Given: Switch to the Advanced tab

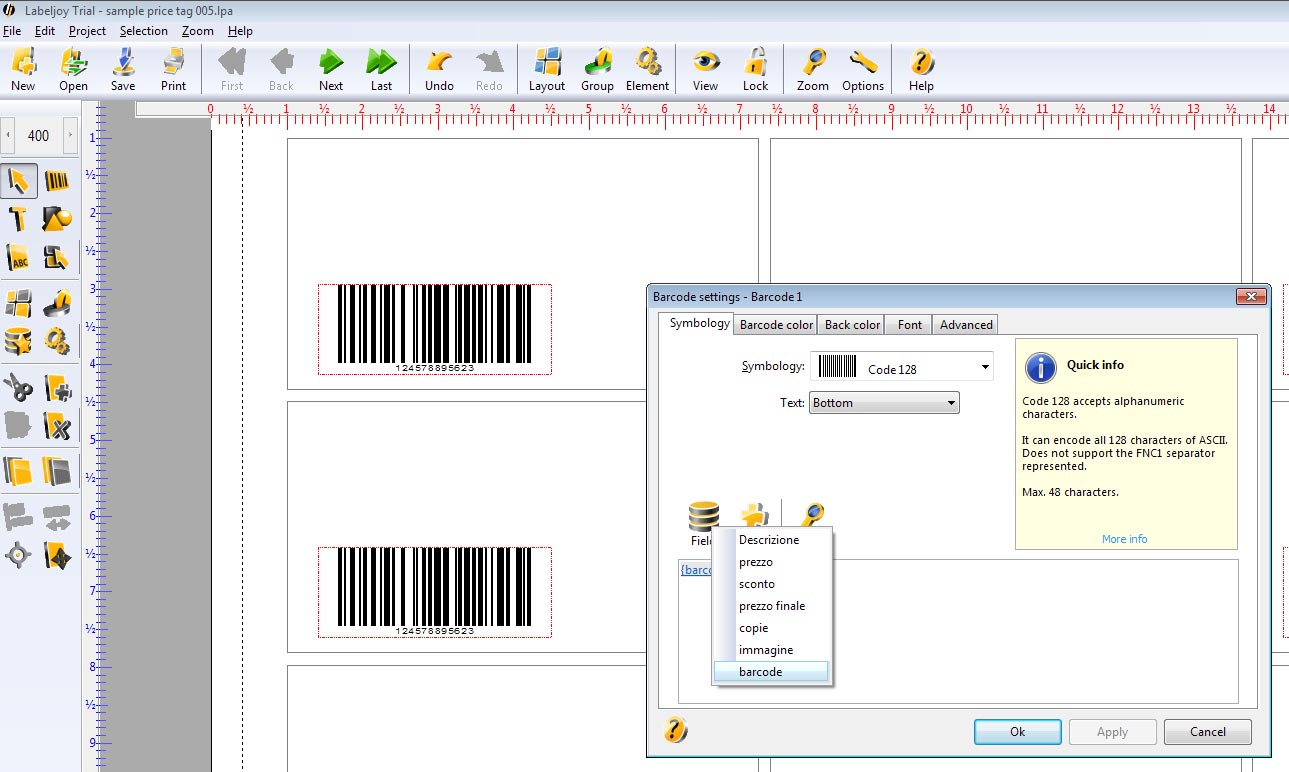Looking at the screenshot, I should (966, 325).
